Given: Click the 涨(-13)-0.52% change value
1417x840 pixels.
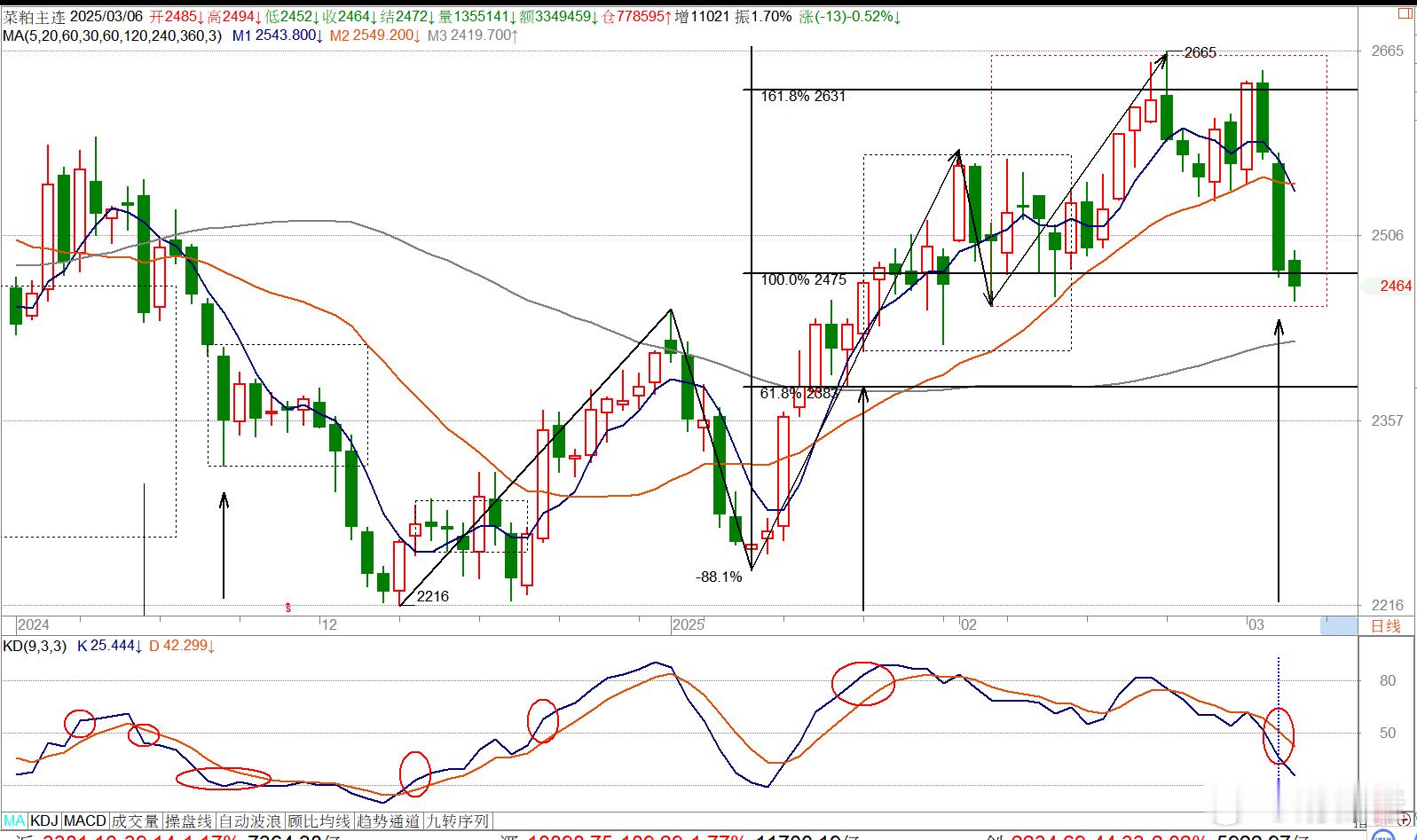Looking at the screenshot, I should 850,16.
